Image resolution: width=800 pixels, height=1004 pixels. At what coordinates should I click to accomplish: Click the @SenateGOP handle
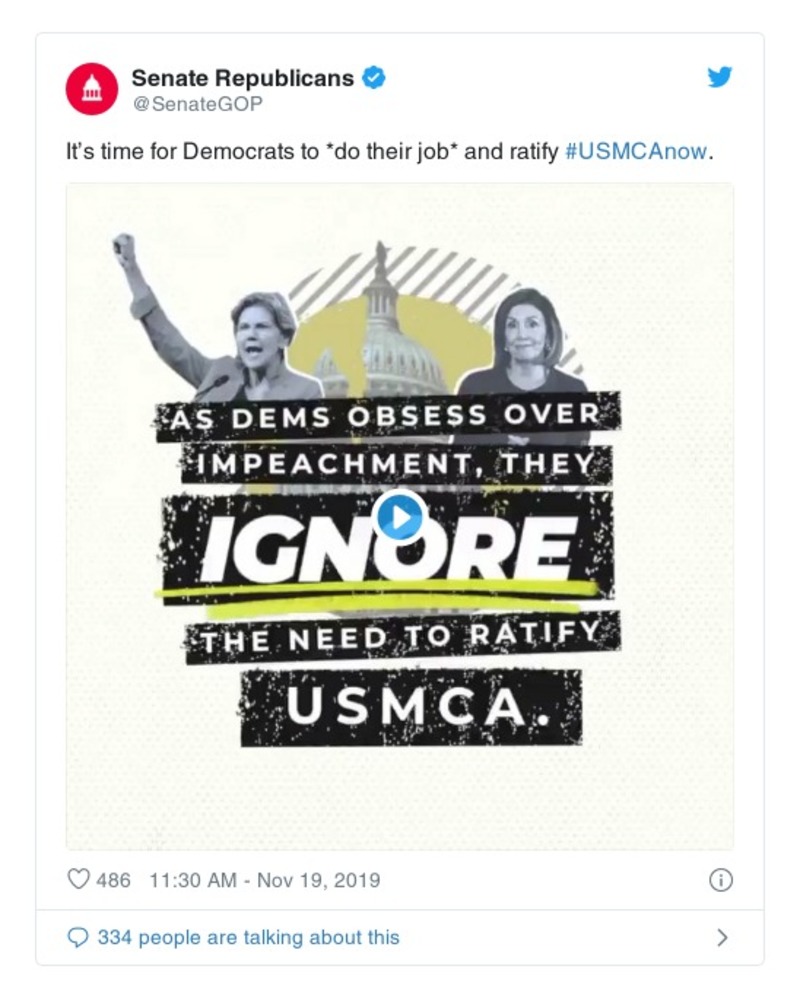196,103
